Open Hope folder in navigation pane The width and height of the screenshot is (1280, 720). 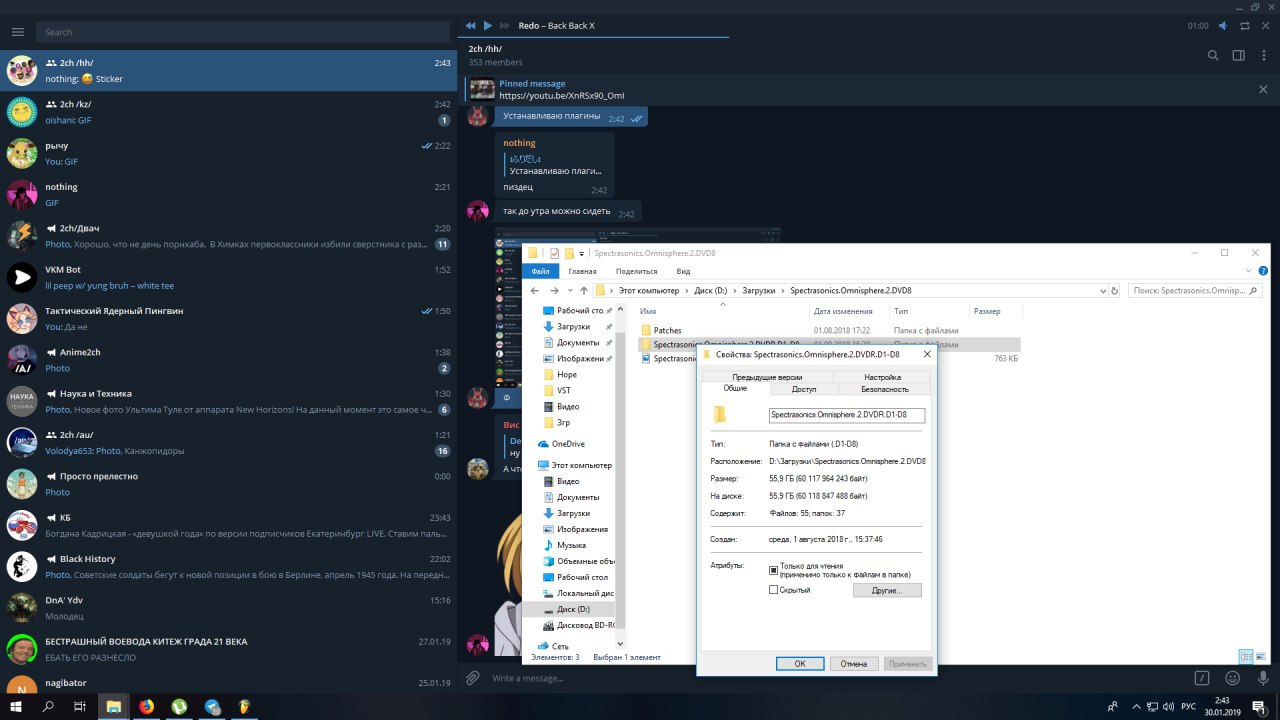tap(567, 374)
